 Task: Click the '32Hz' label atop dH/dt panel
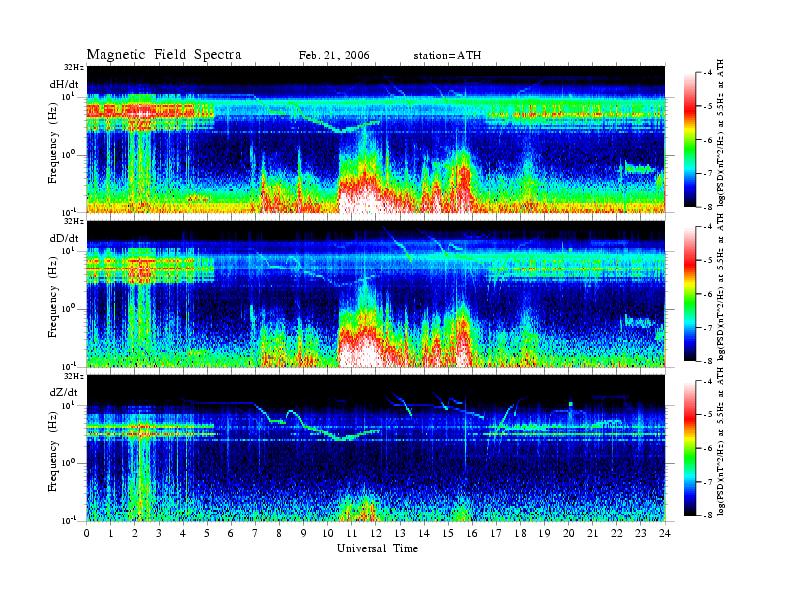click(x=74, y=67)
